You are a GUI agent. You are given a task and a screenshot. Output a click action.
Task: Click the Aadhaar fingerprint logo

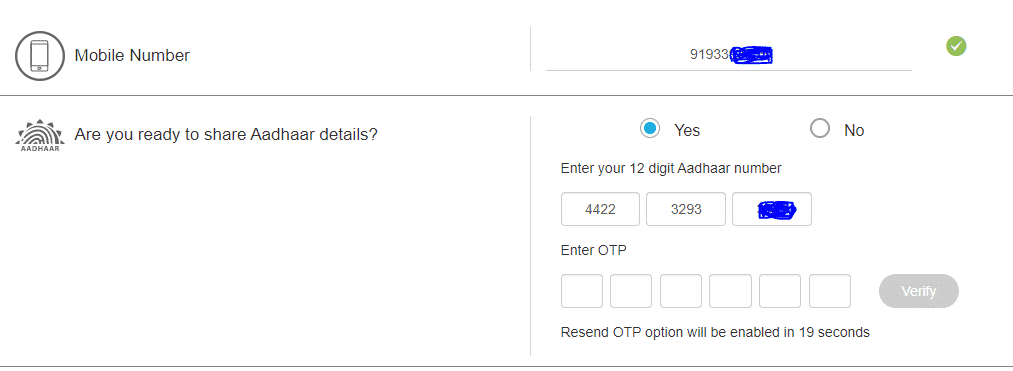tap(39, 135)
